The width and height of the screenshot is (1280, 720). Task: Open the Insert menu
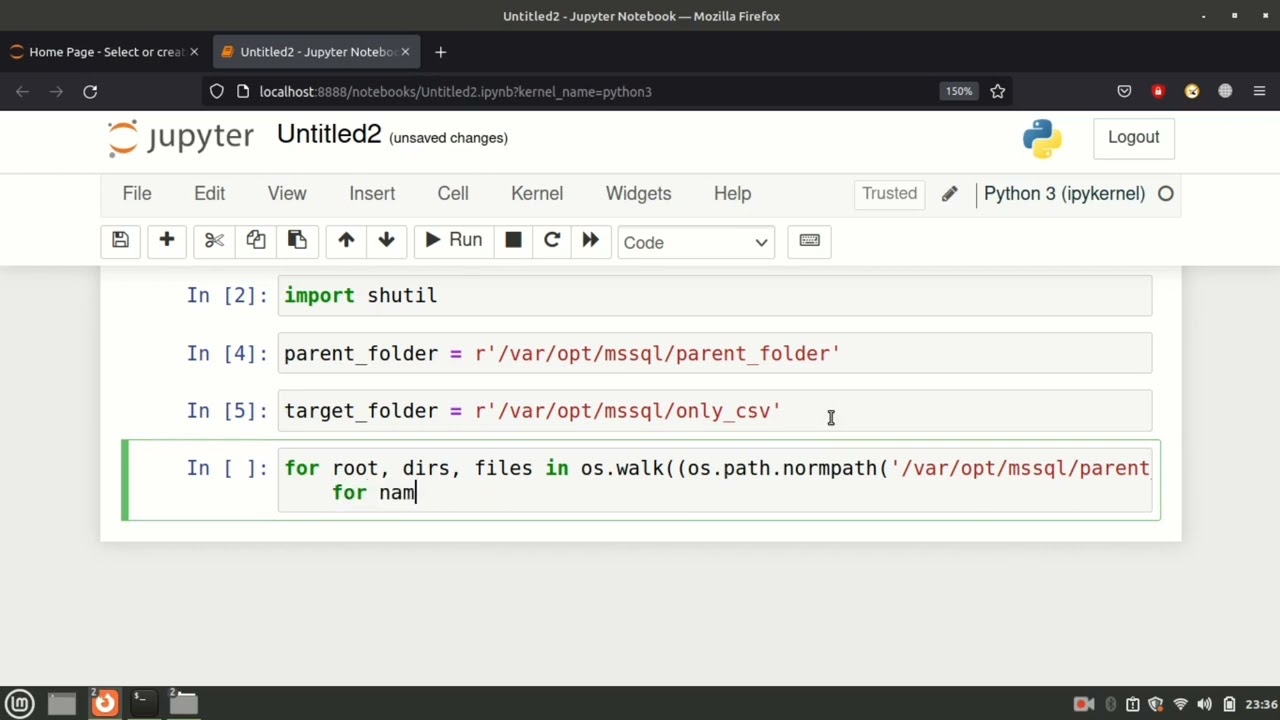pos(372,194)
